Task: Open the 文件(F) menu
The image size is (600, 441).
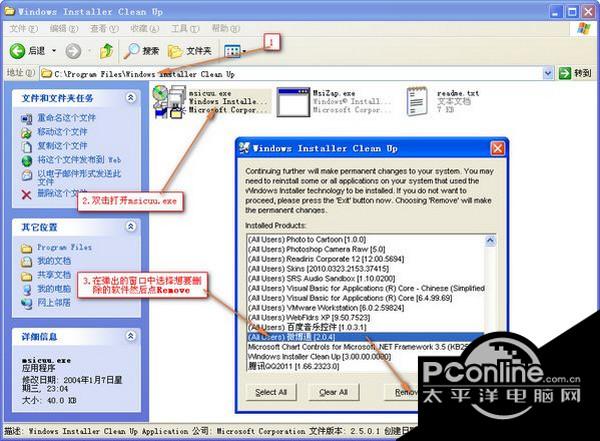Action: click(23, 29)
